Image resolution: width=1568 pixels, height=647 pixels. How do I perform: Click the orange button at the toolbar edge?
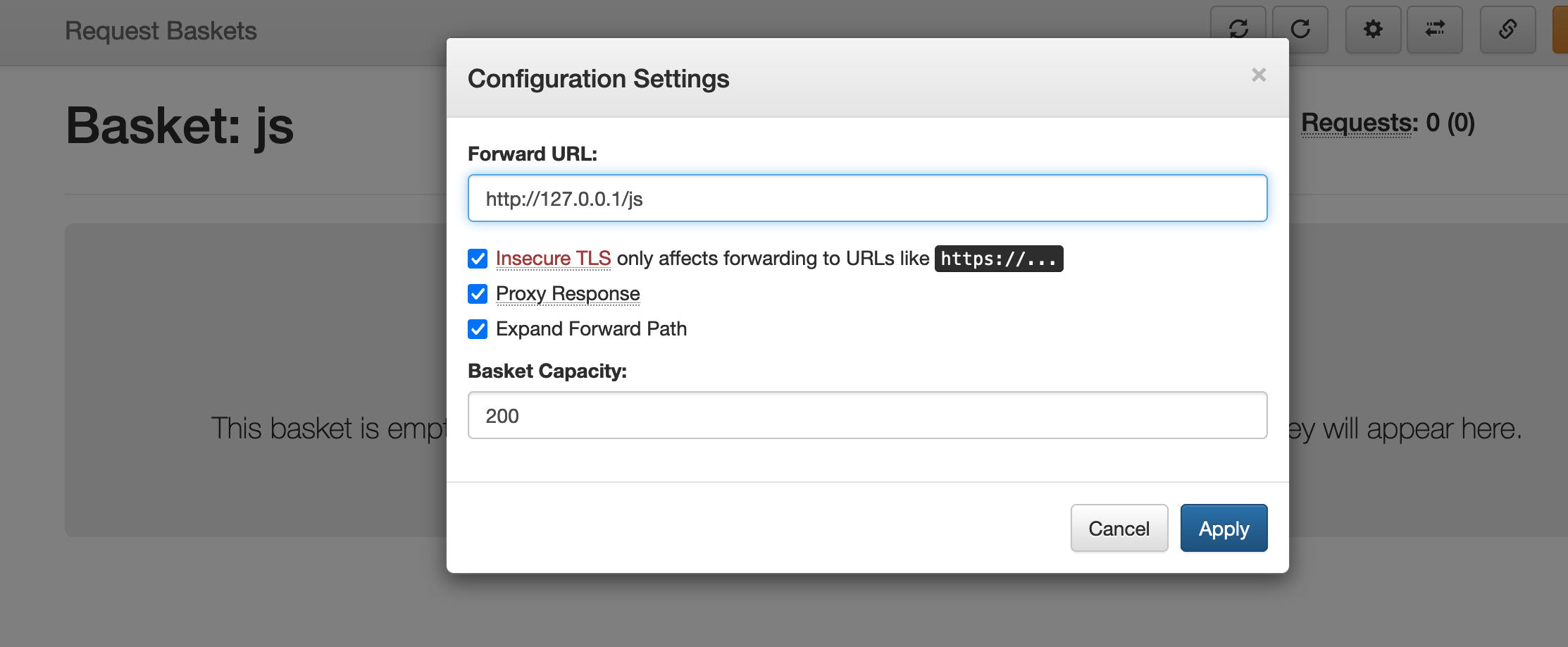pos(1560,29)
